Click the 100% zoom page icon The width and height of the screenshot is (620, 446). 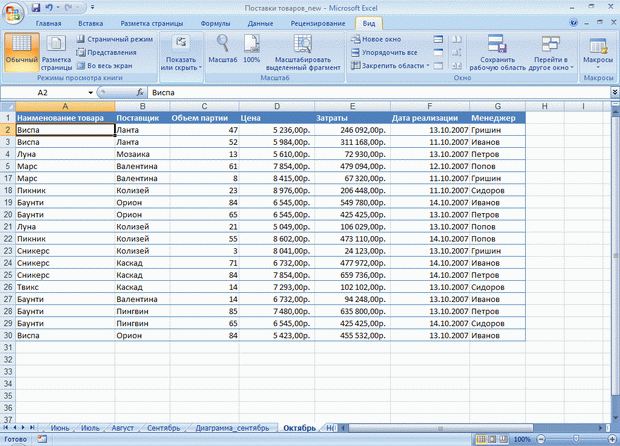point(251,49)
